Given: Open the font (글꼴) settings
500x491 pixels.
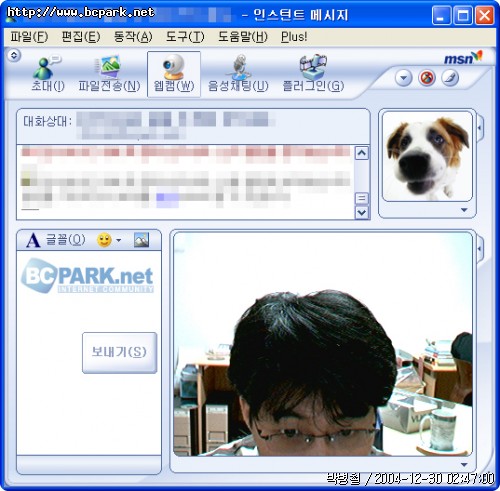Looking at the screenshot, I should (x=56, y=240).
